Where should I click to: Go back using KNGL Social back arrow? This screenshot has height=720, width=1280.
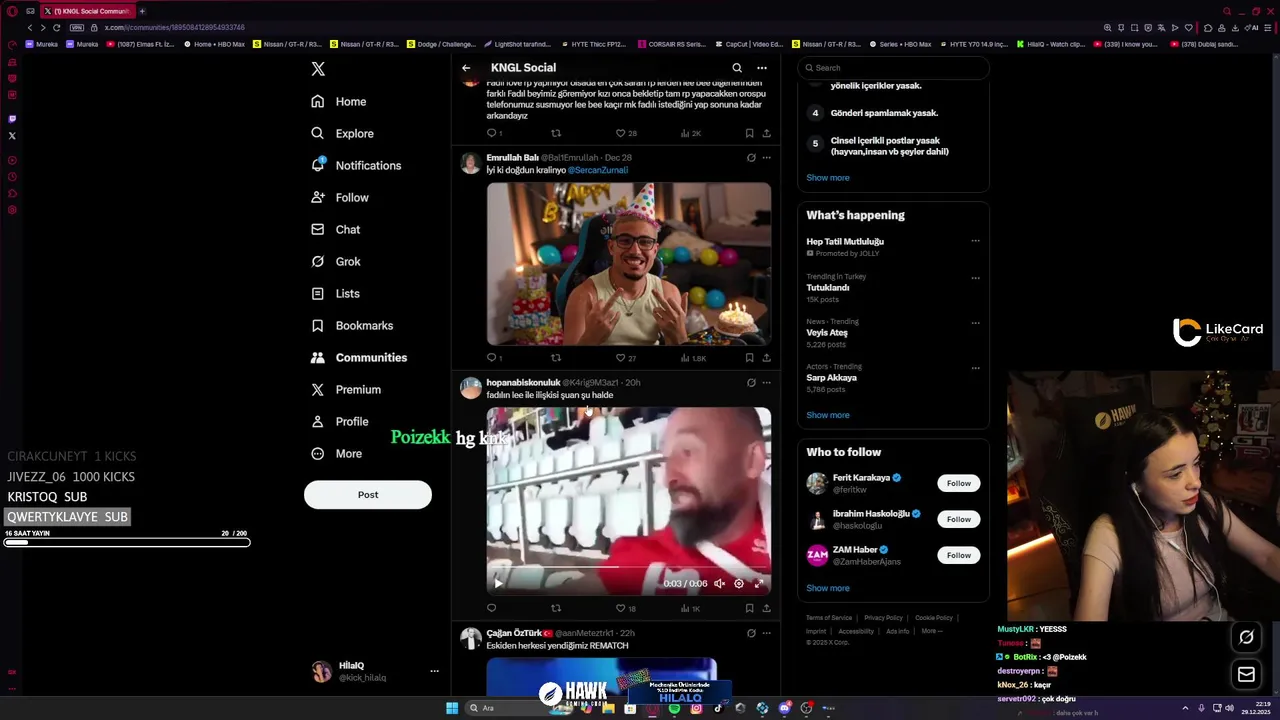pos(466,68)
